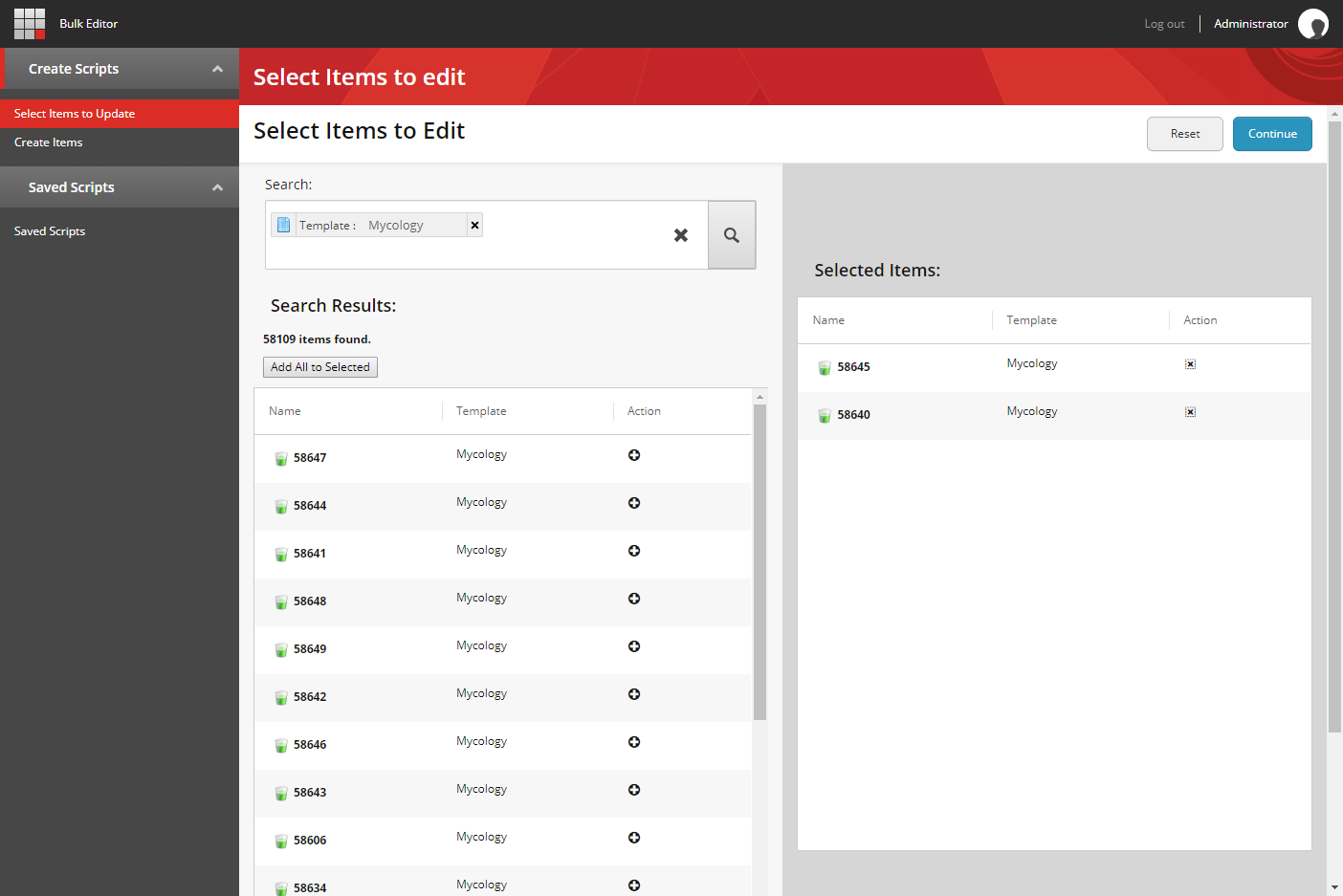
Task: Remove the Mycology template filter tag
Action: (474, 226)
